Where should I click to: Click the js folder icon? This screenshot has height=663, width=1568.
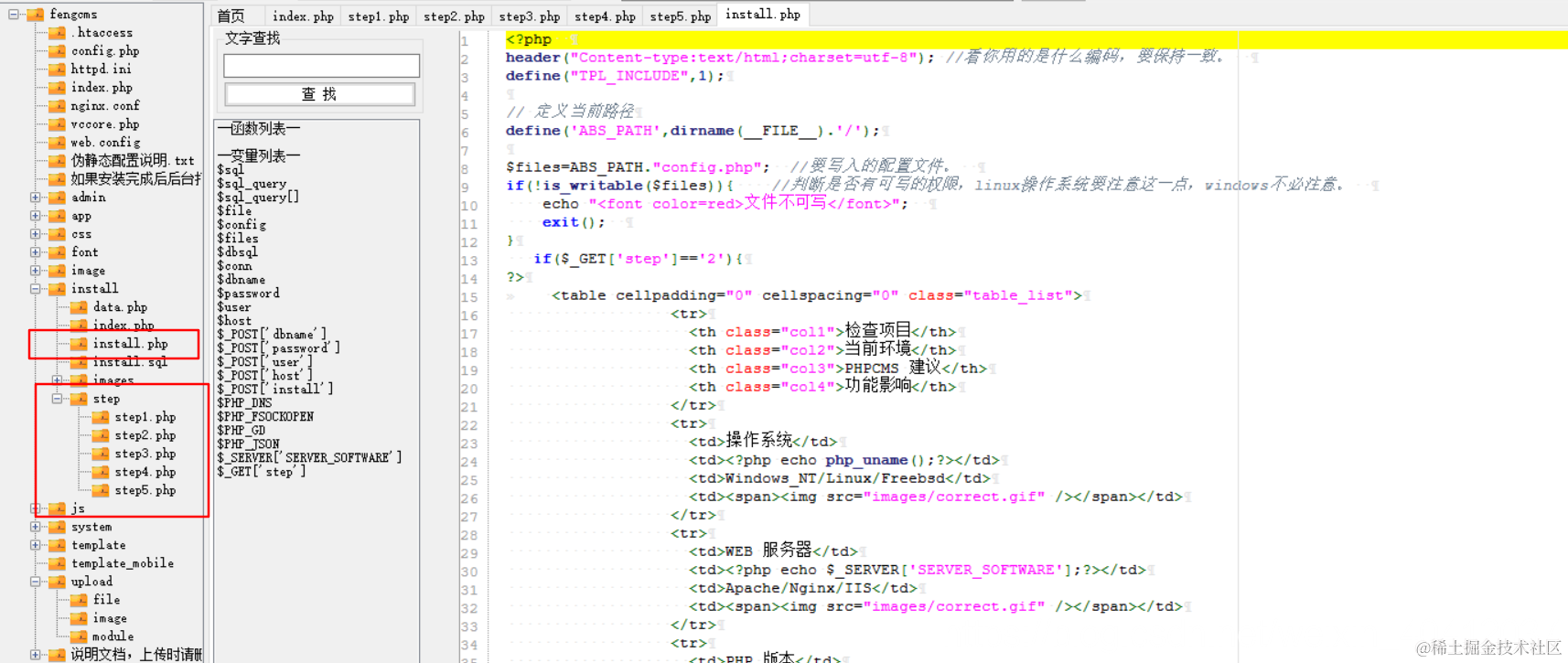[x=58, y=508]
